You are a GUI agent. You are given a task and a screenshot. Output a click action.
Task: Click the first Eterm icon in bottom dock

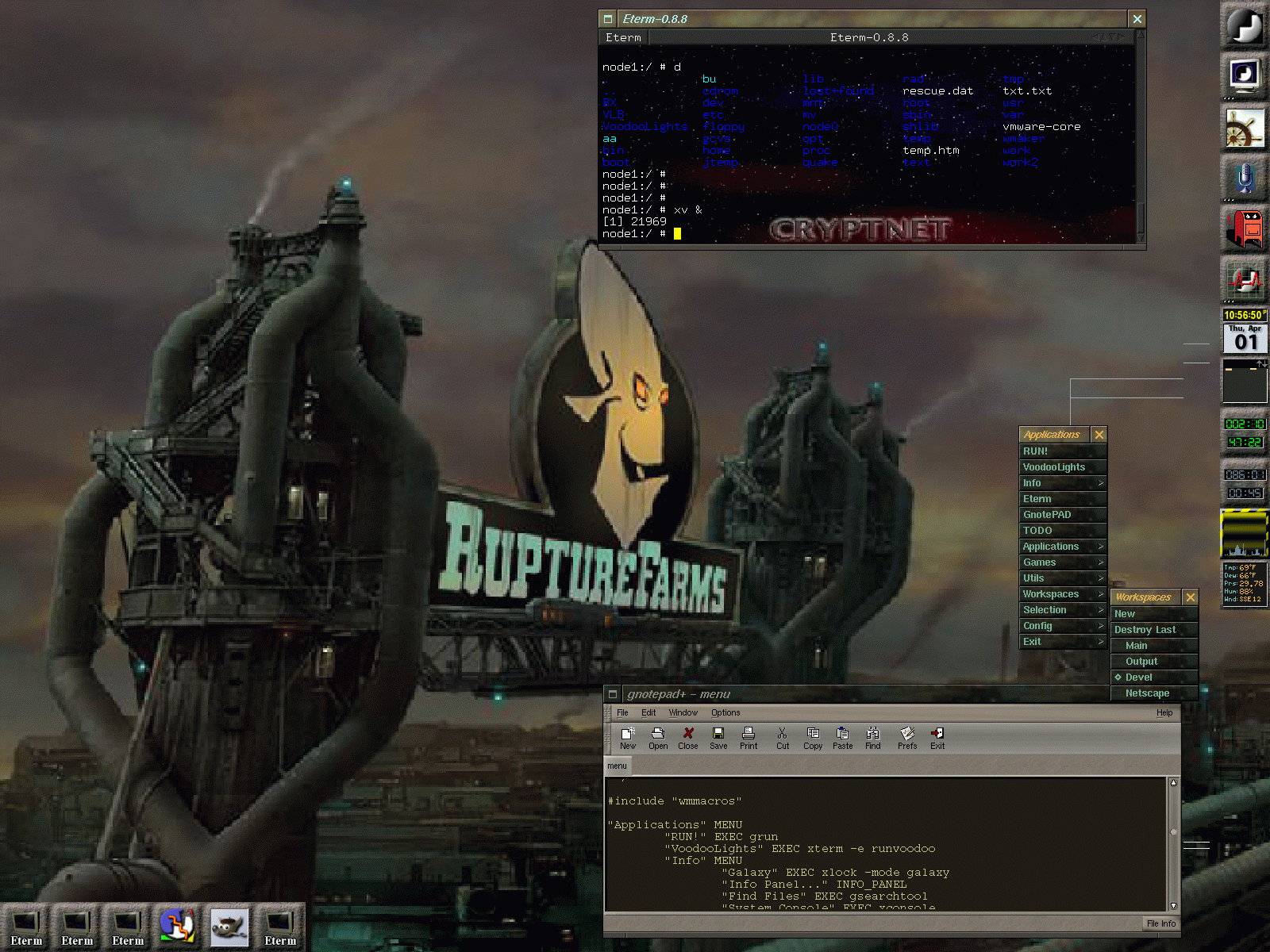tap(26, 927)
